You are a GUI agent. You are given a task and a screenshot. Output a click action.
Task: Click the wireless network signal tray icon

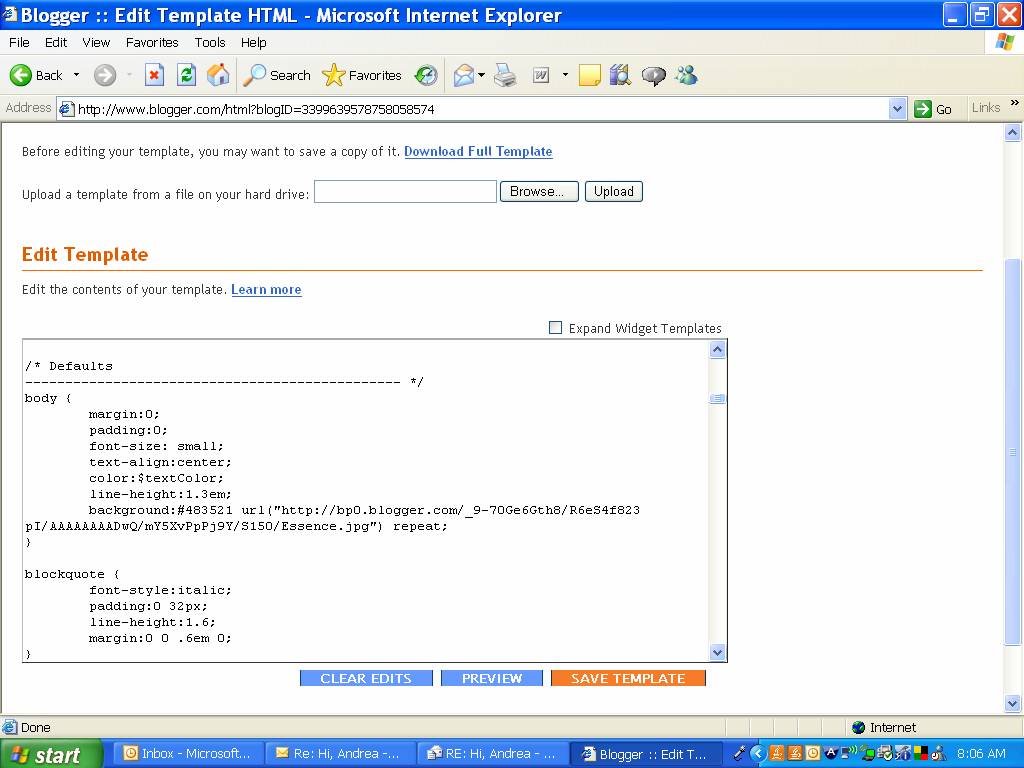pos(848,752)
